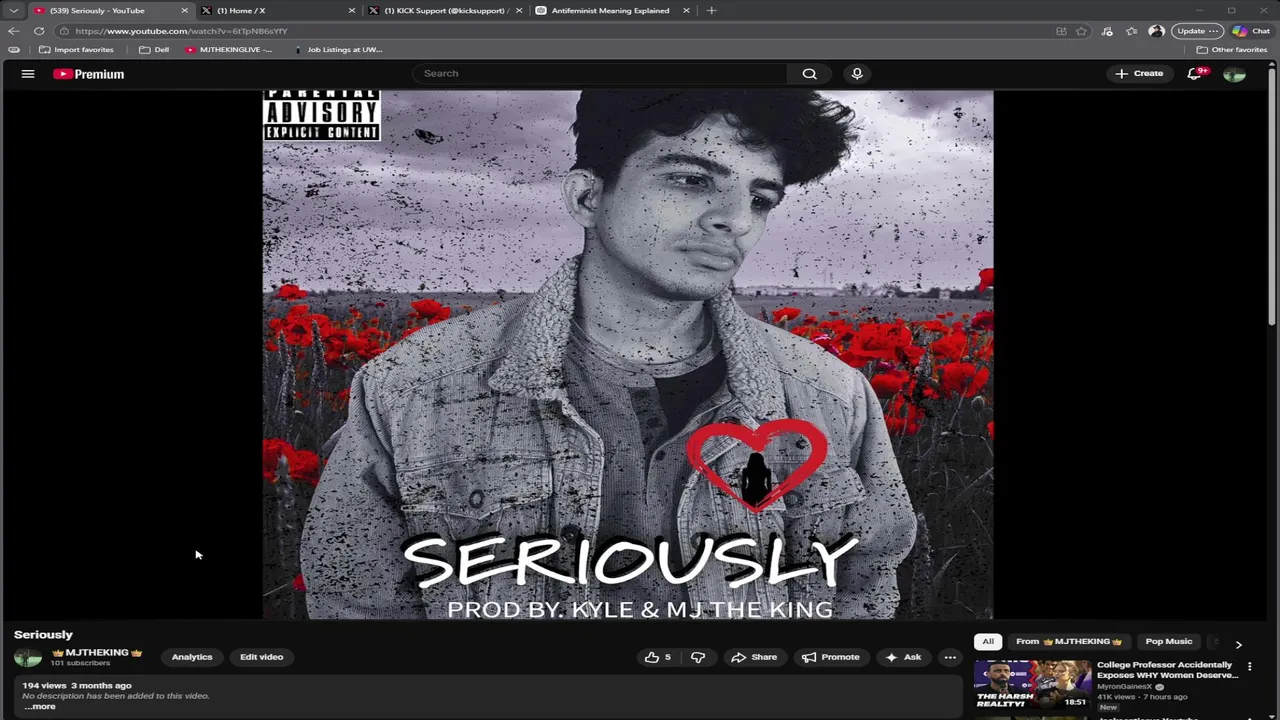
Task: Go back in the browser
Action: [13, 31]
